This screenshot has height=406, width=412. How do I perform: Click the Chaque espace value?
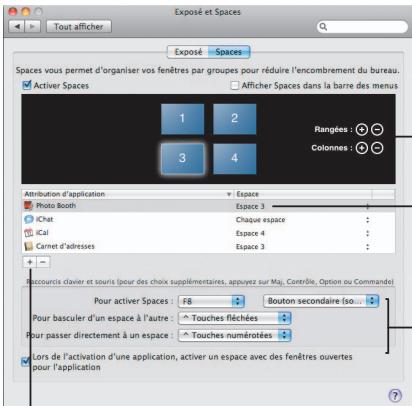click(x=260, y=220)
